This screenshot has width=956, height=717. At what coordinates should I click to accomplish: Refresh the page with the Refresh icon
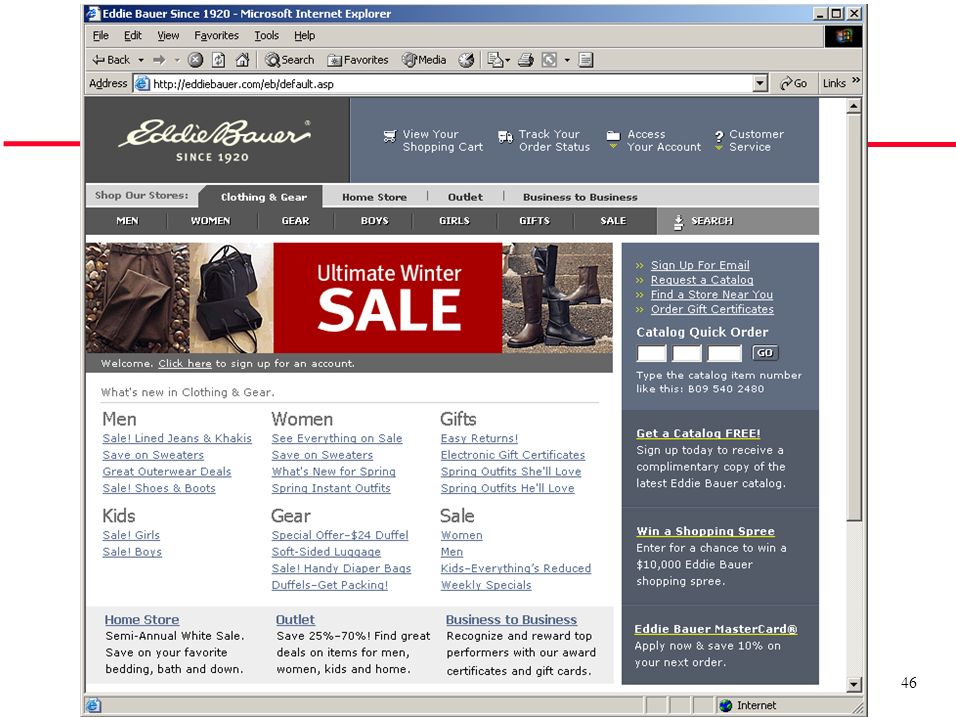coord(218,60)
